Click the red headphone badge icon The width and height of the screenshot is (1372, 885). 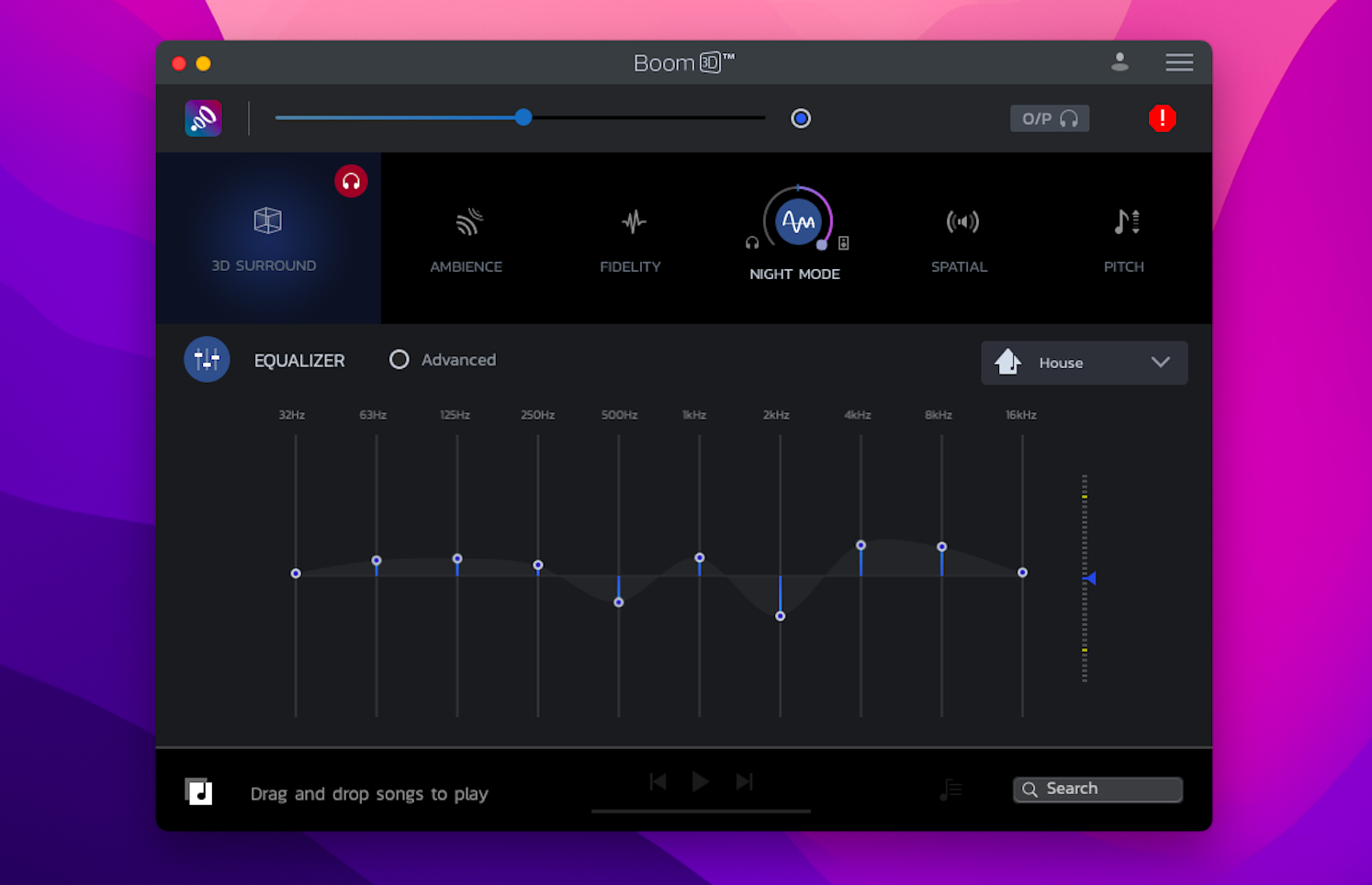tap(351, 182)
